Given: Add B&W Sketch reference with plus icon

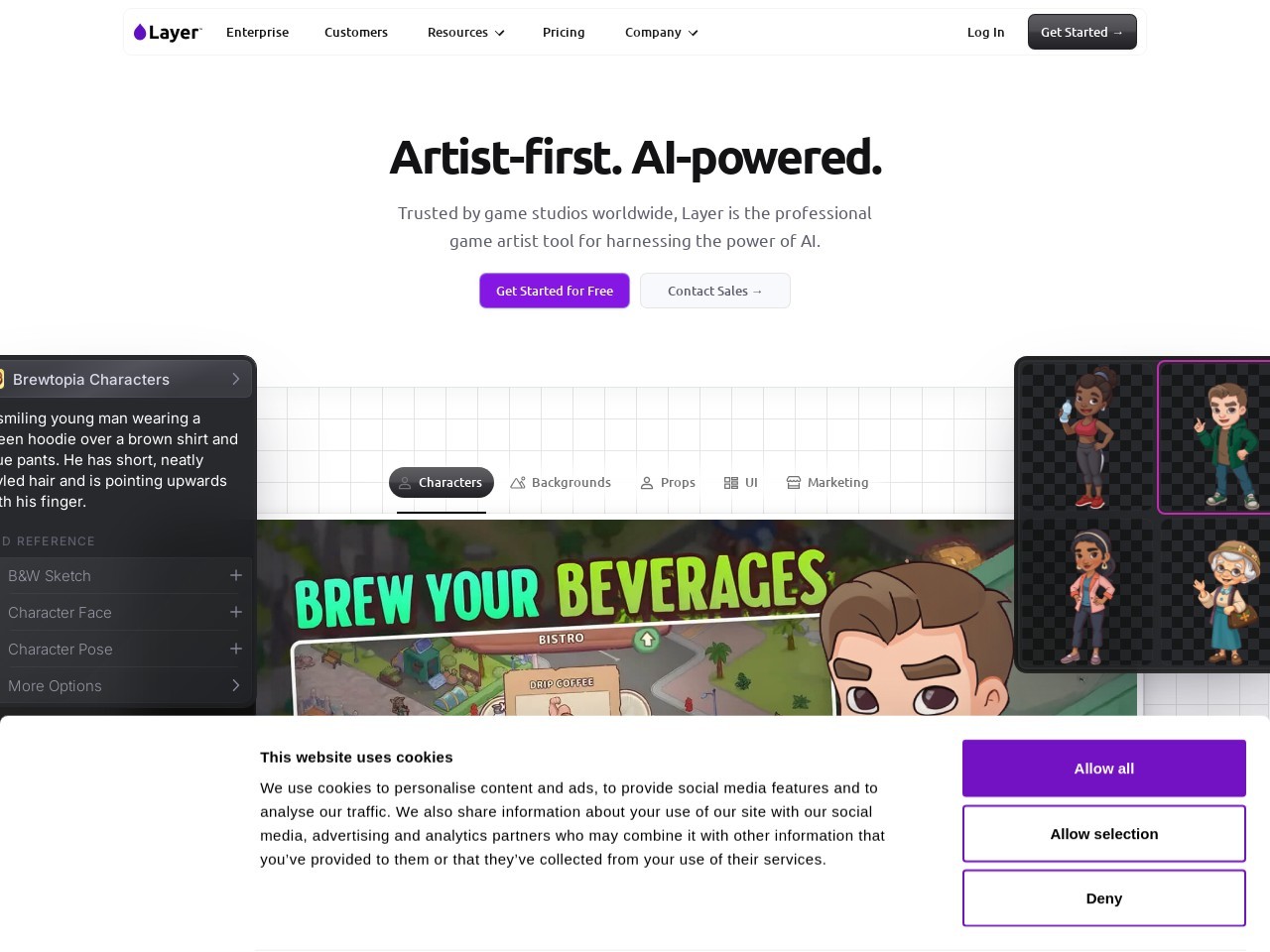Looking at the screenshot, I should pos(236,575).
